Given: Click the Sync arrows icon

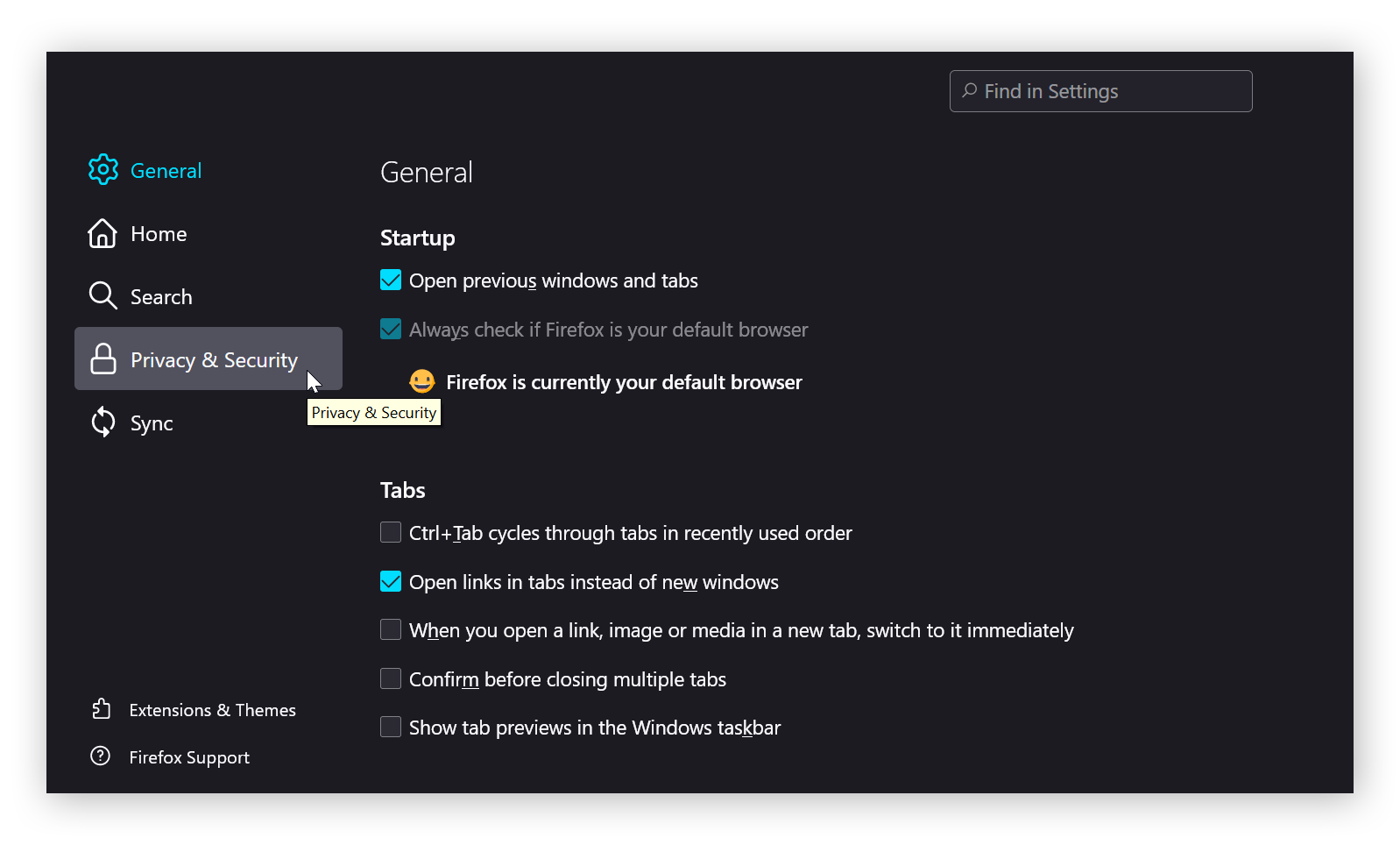Looking at the screenshot, I should click(103, 422).
